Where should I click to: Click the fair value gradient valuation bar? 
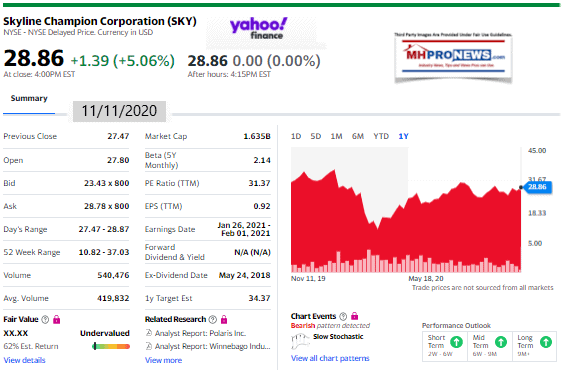click(x=111, y=346)
